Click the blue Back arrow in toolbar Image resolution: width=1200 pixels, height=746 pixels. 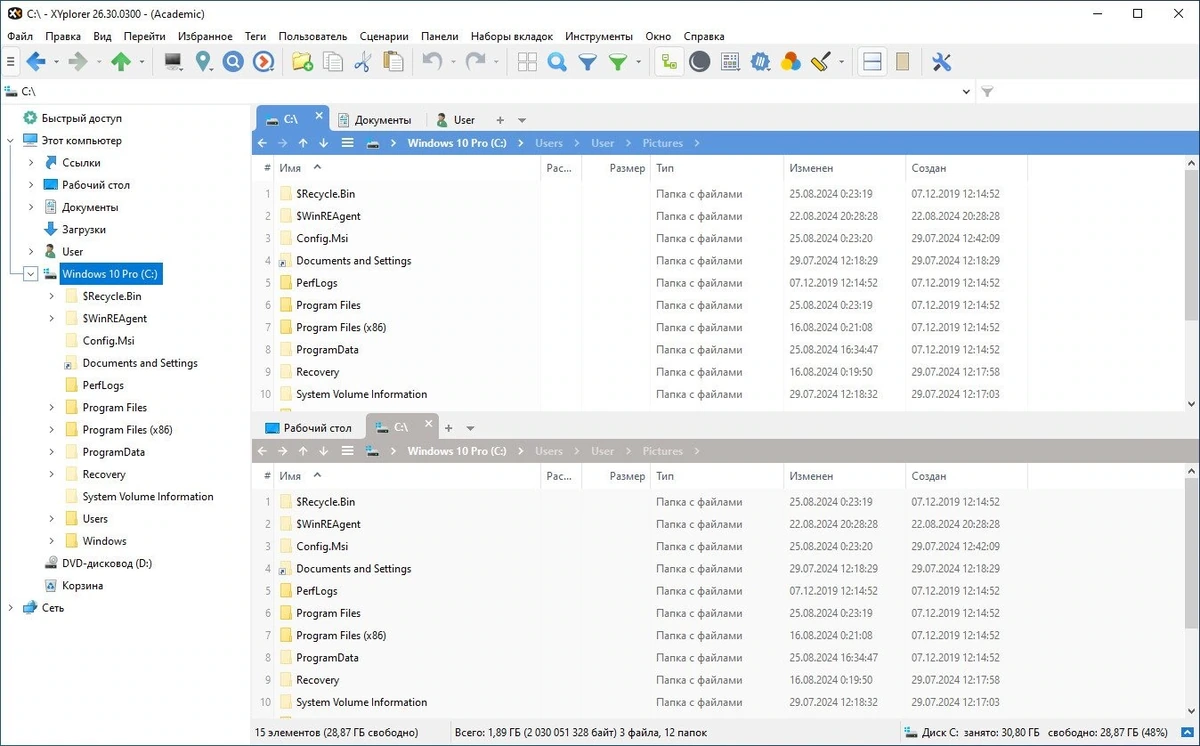click(x=36, y=62)
